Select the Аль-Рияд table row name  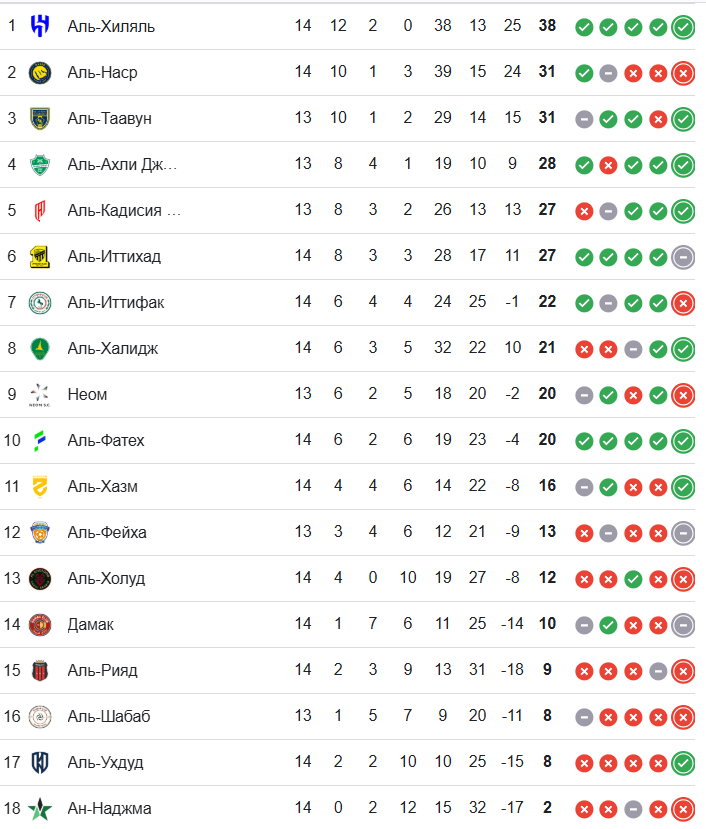[103, 670]
